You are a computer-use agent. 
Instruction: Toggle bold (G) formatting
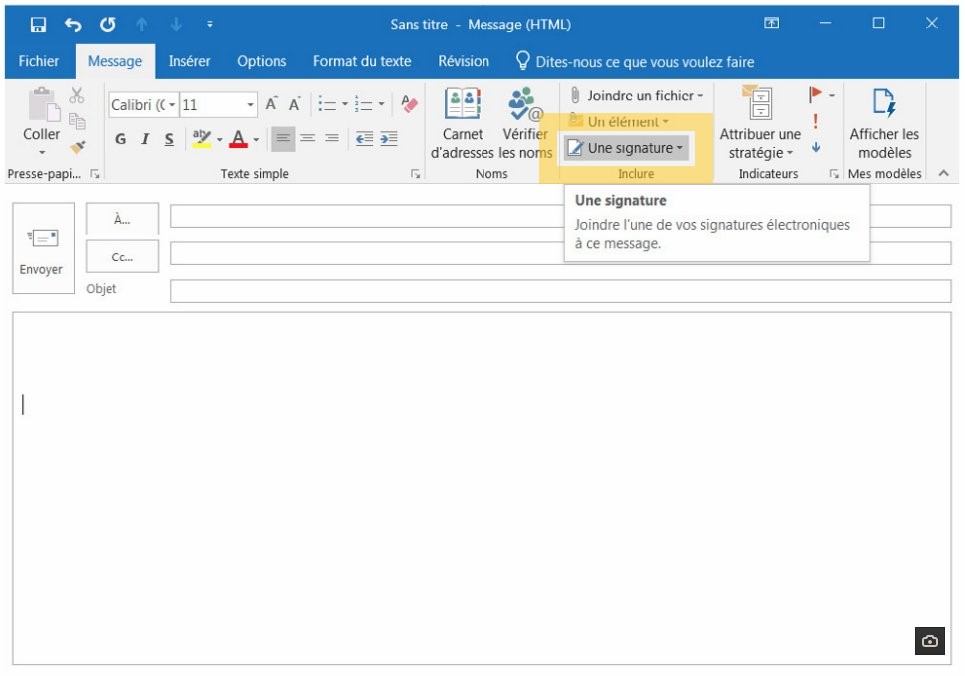(120, 139)
